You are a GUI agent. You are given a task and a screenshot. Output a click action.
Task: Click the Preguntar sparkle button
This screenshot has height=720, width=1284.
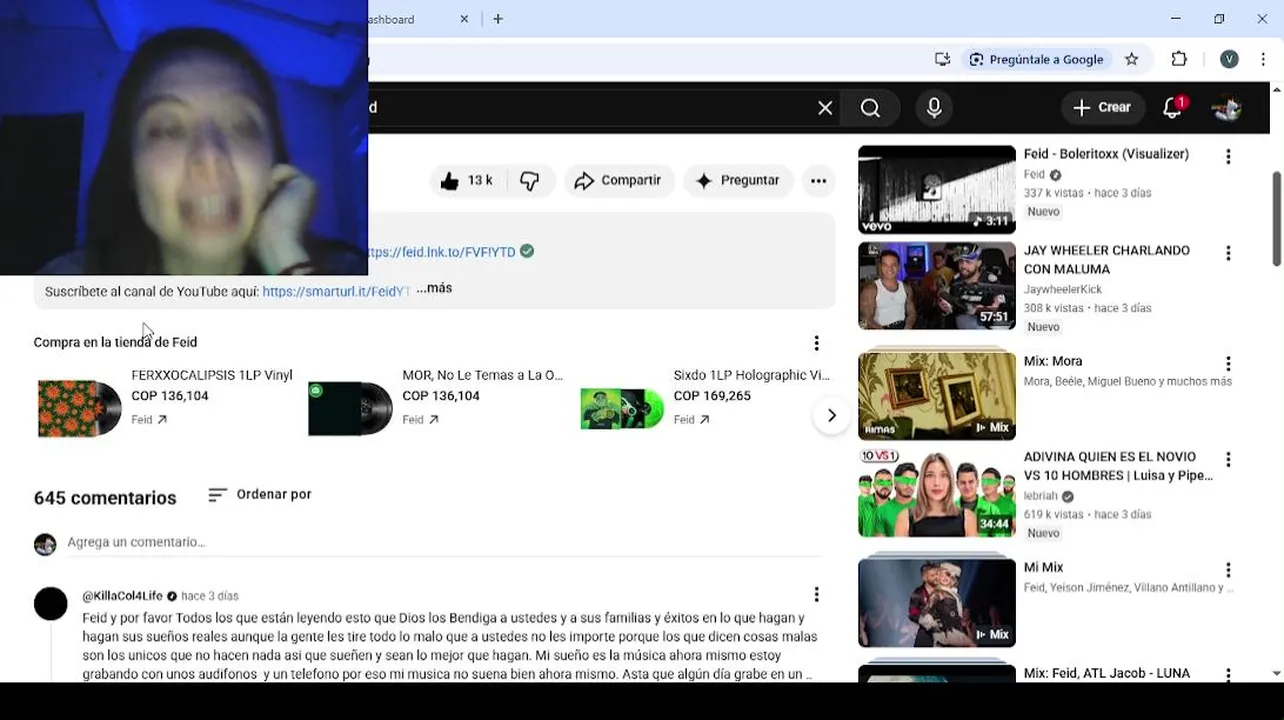click(x=738, y=181)
